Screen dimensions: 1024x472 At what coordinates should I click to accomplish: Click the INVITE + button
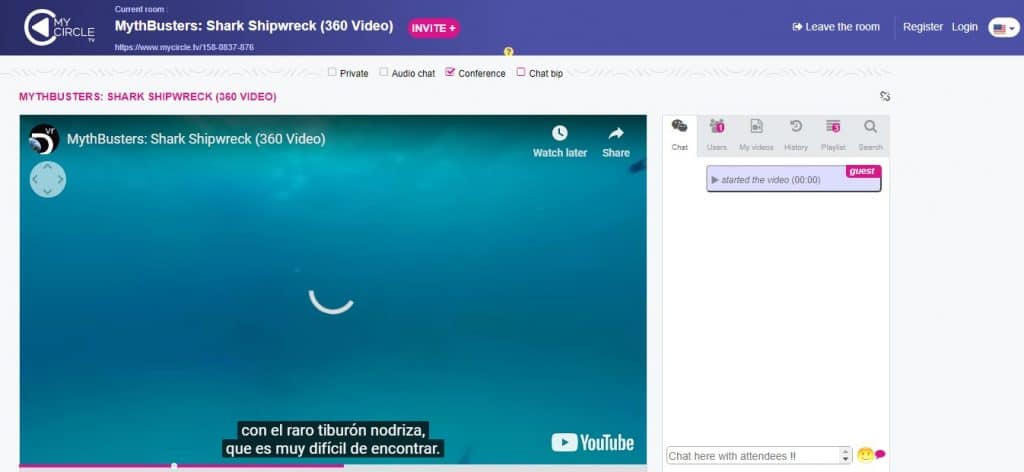click(434, 28)
